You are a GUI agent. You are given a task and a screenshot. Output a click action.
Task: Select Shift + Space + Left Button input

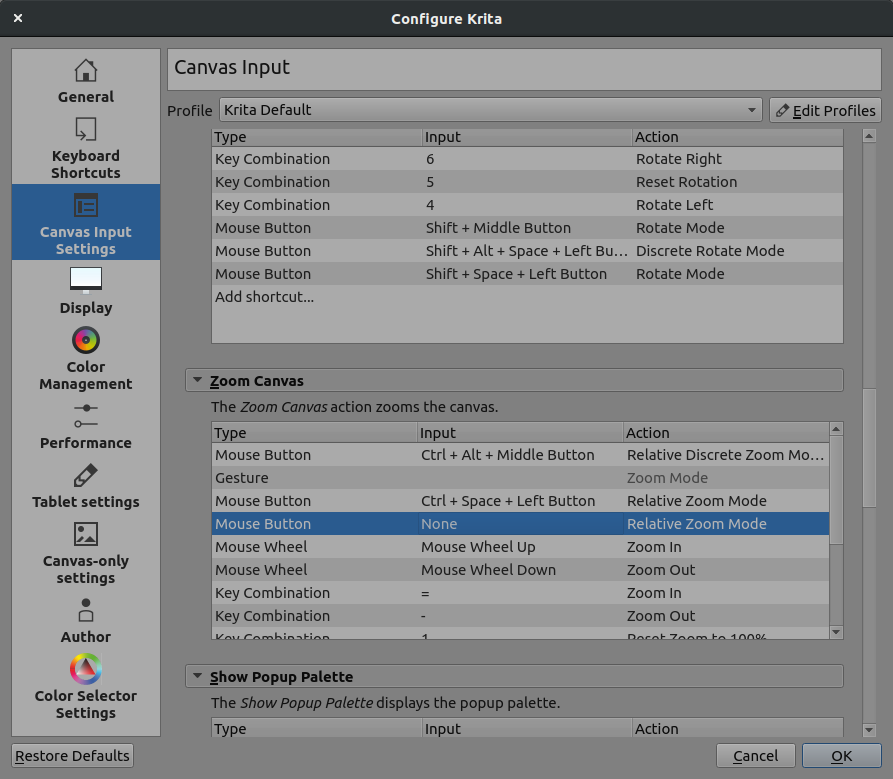527,274
